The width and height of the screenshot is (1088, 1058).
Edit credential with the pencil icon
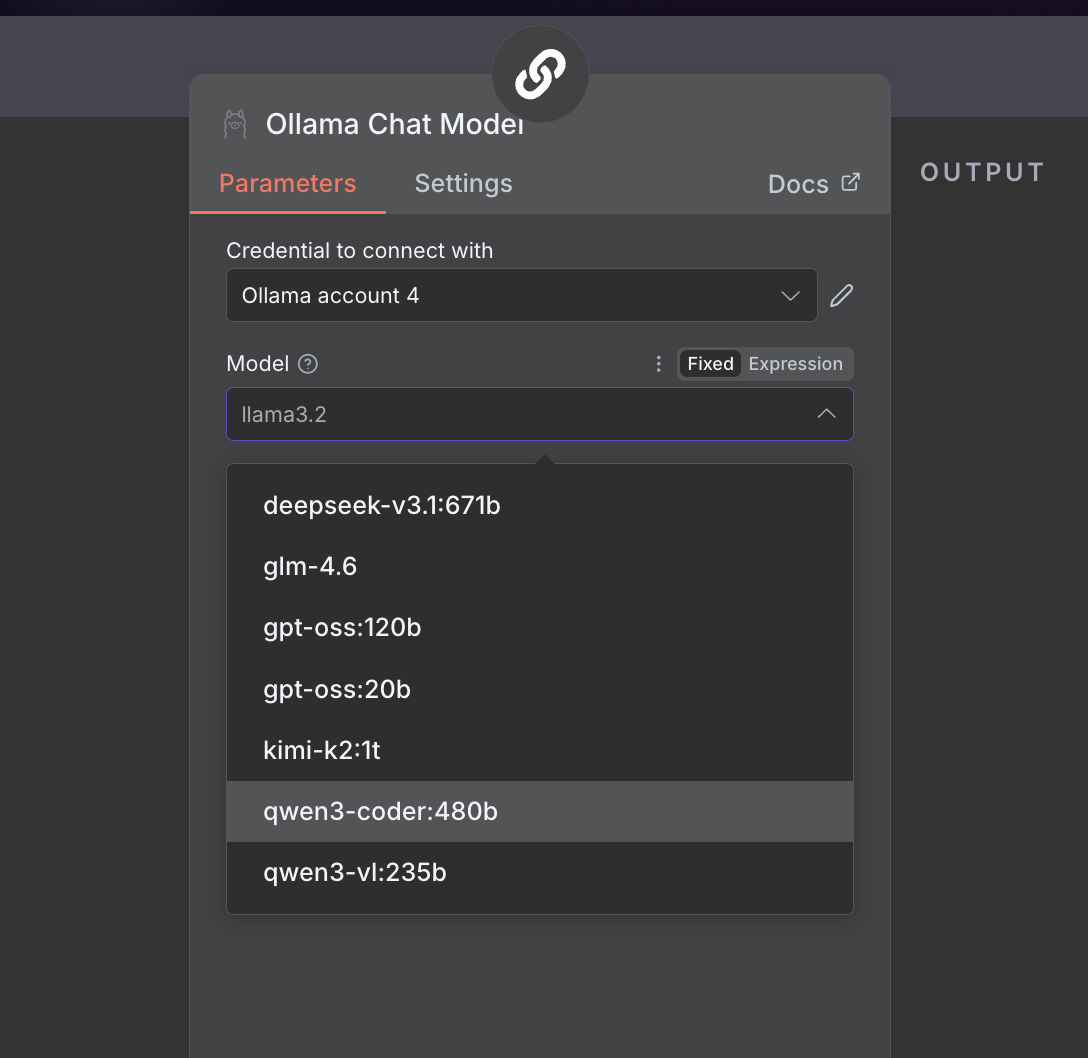pos(842,295)
